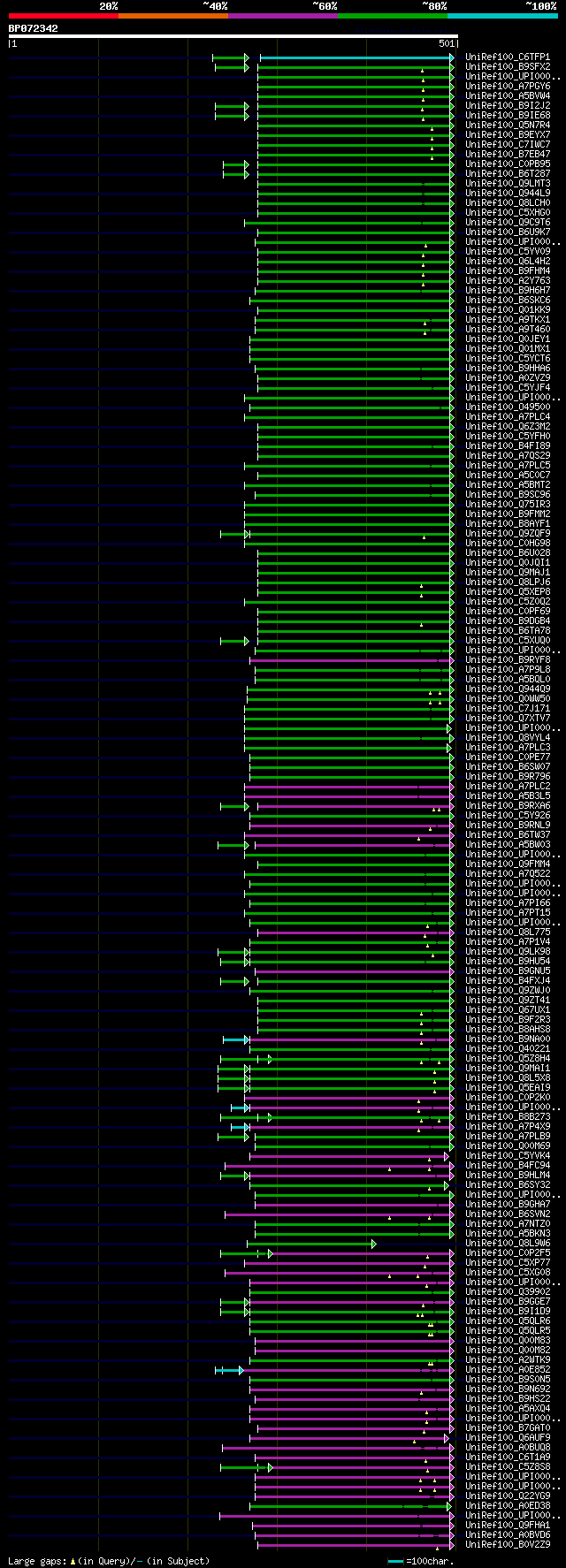Click the green ~80% legend segment
The width and height of the screenshot is (566, 1568).
[x=392, y=16]
